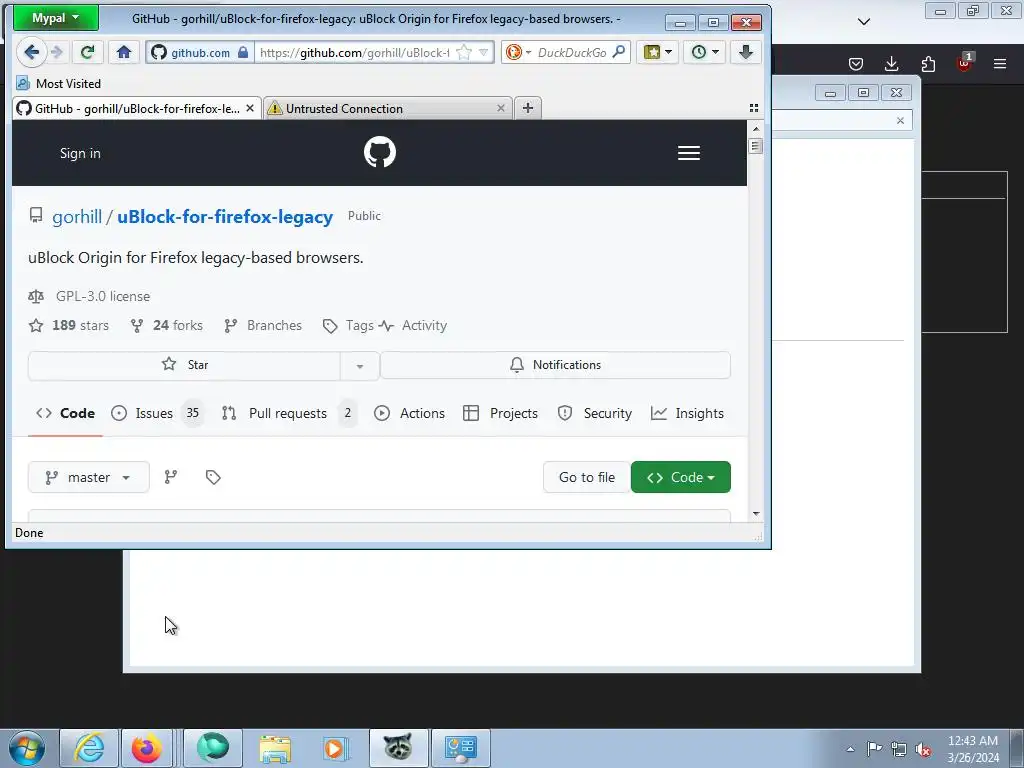Open the Insights tab
1024x768 pixels.
(687, 413)
